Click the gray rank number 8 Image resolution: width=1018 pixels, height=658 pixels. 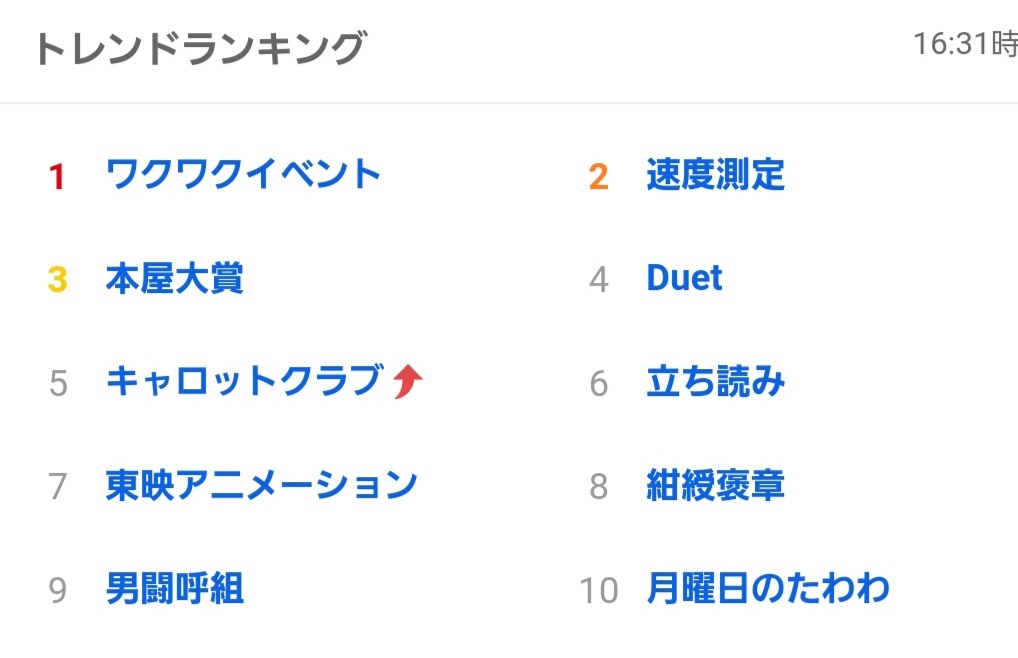click(x=599, y=487)
